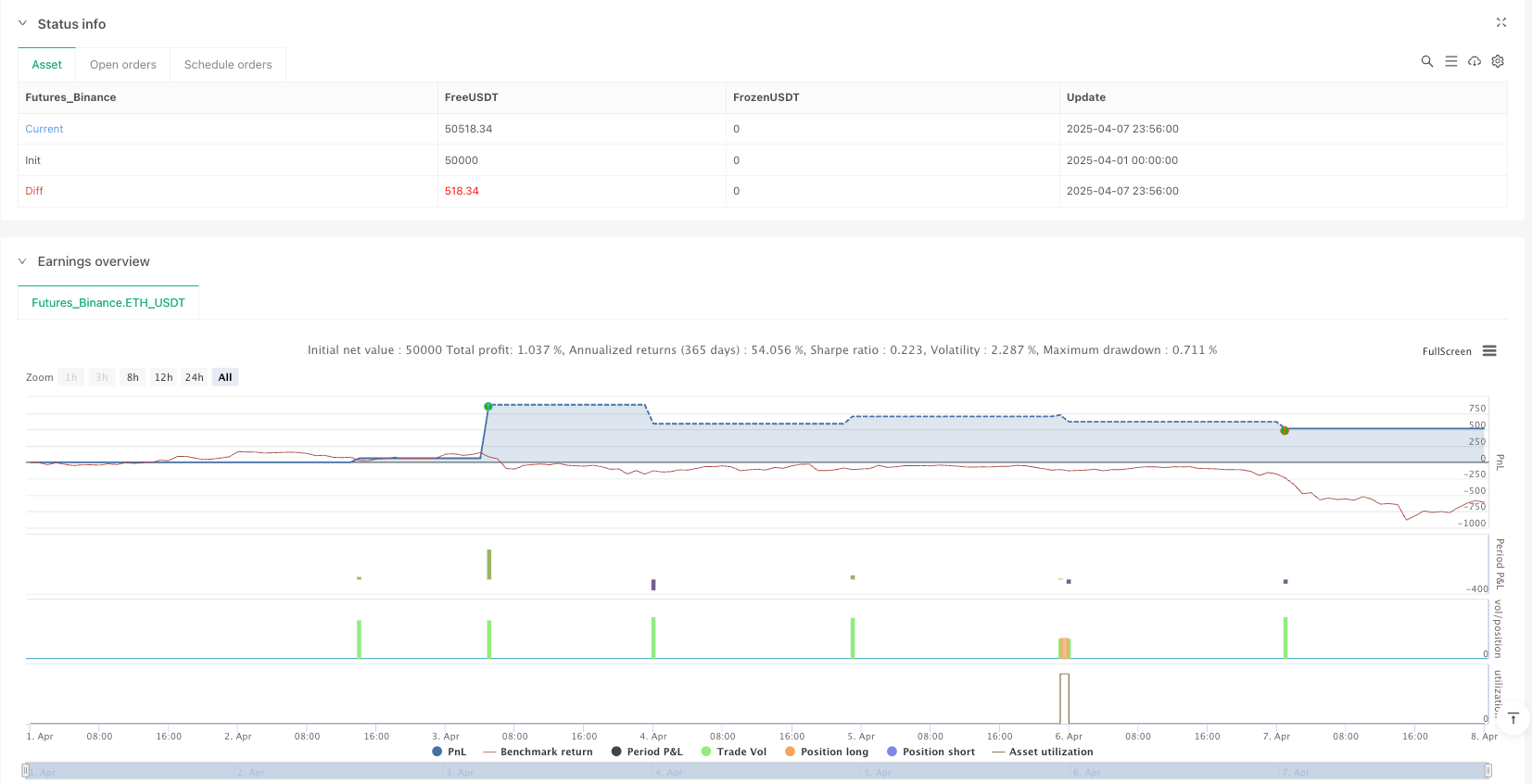Hide the Benchmark return series

point(538,752)
